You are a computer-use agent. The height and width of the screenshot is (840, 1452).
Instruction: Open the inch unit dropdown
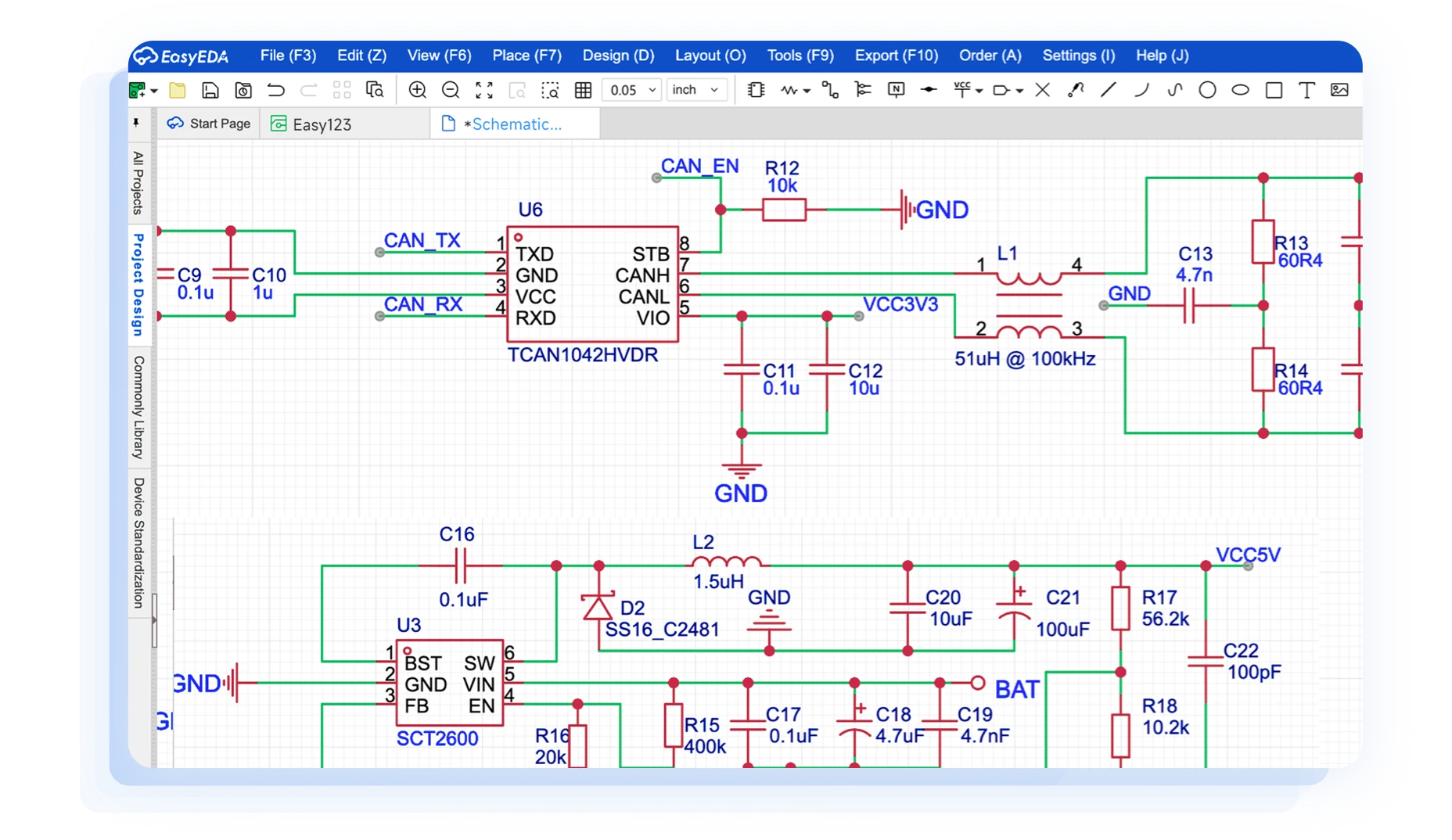(696, 91)
